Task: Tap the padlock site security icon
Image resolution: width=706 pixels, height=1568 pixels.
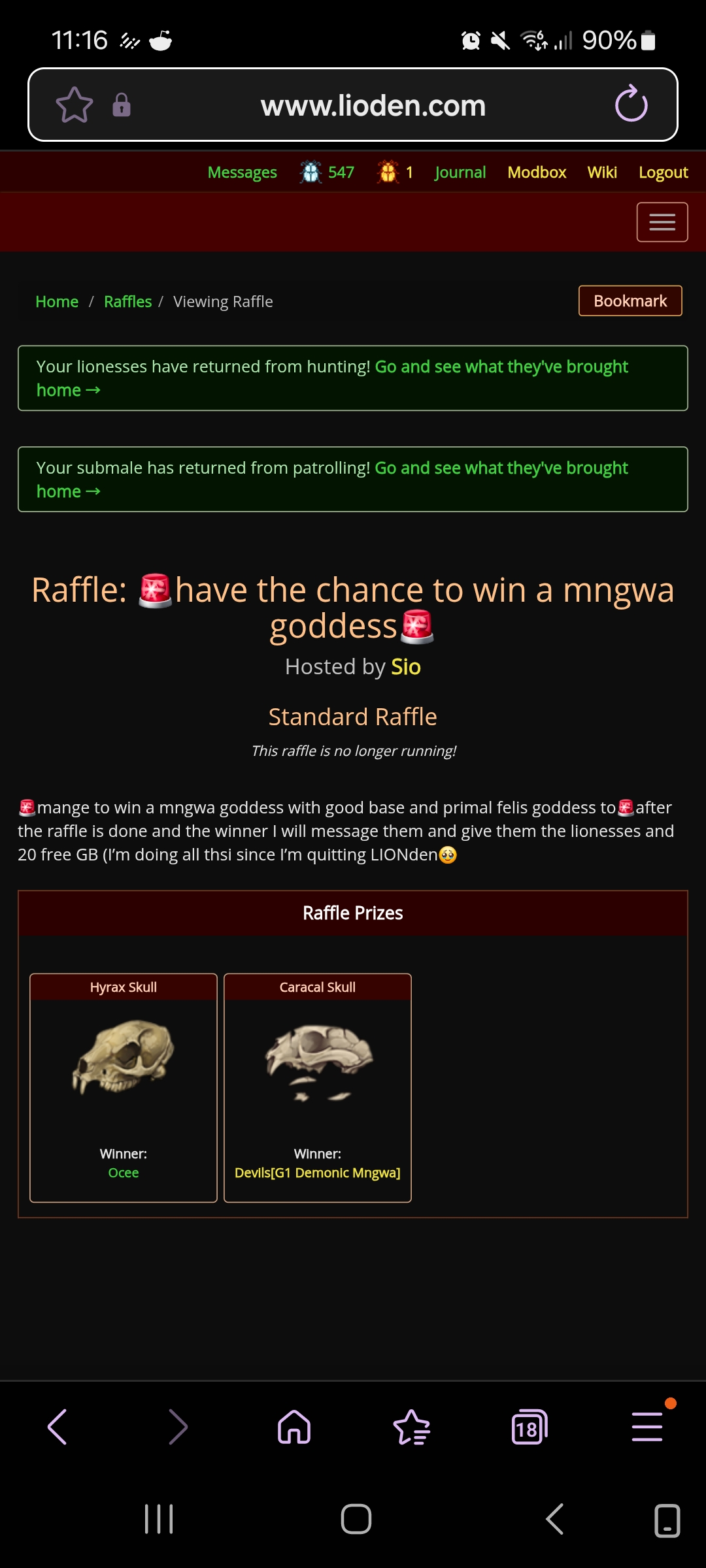Action: 122,105
